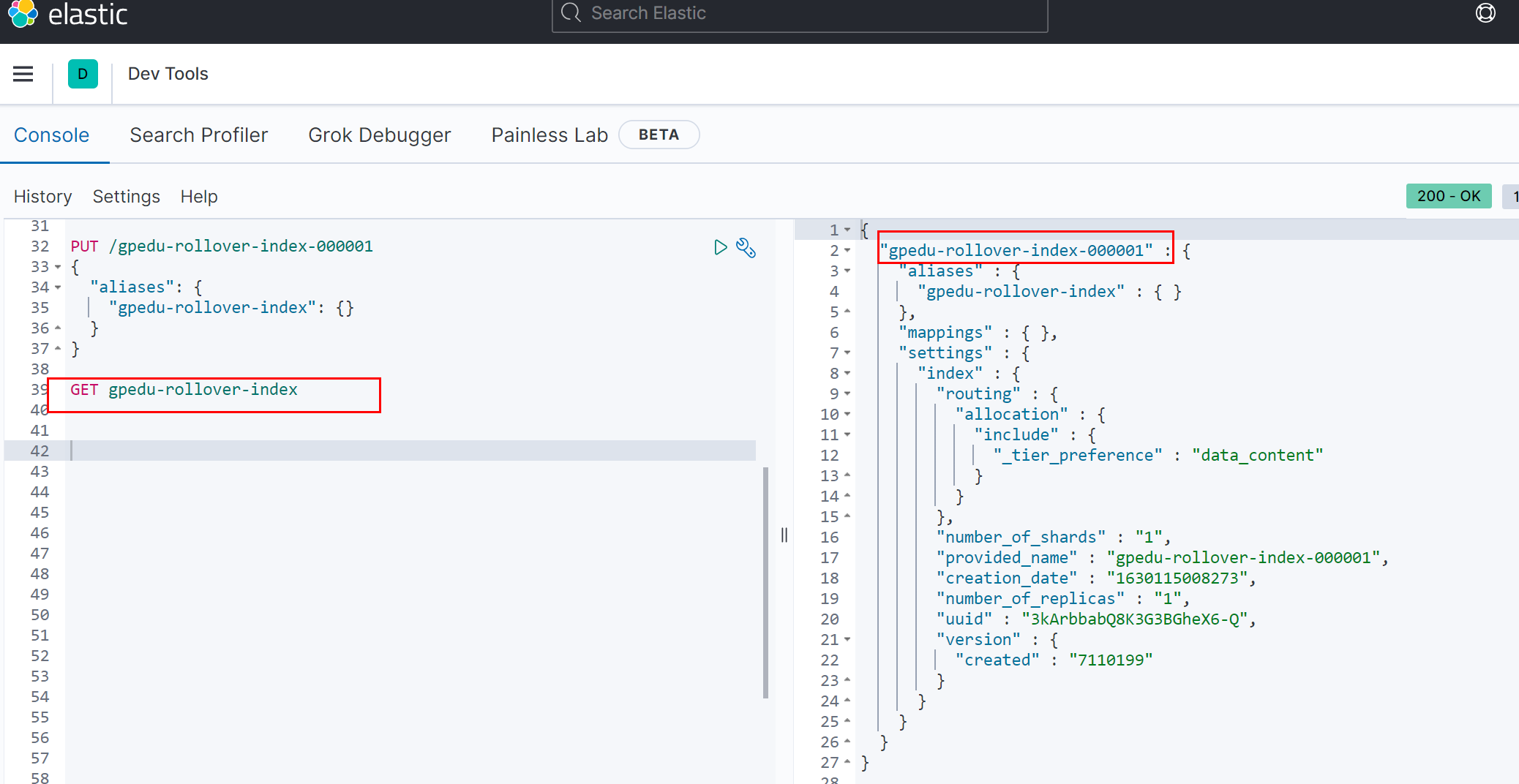Open the console Help

point(199,197)
